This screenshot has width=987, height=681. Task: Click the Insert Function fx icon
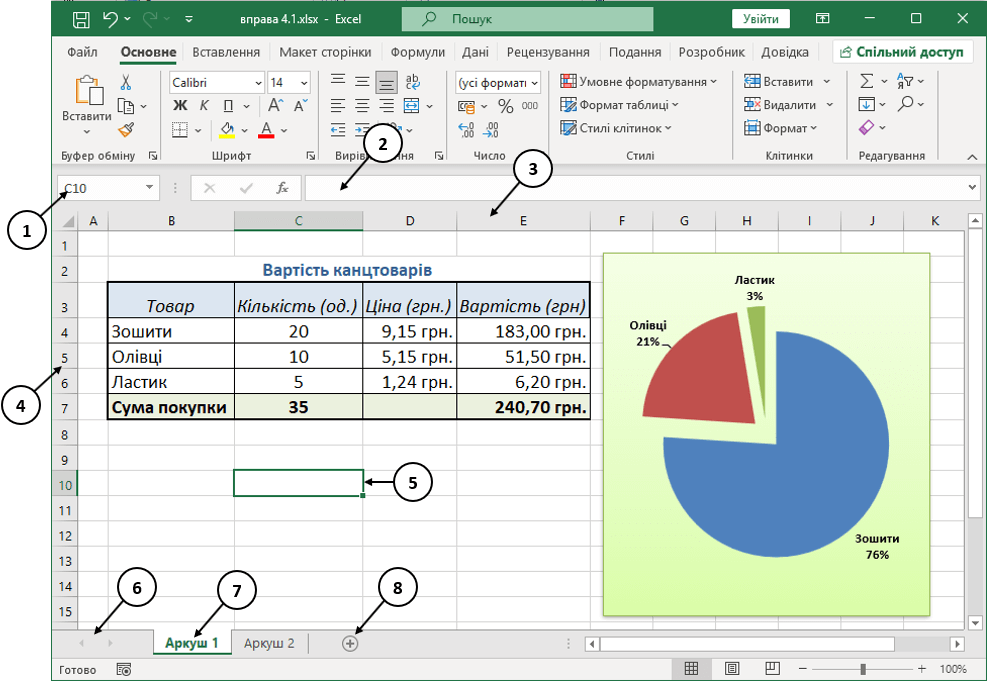[x=282, y=187]
